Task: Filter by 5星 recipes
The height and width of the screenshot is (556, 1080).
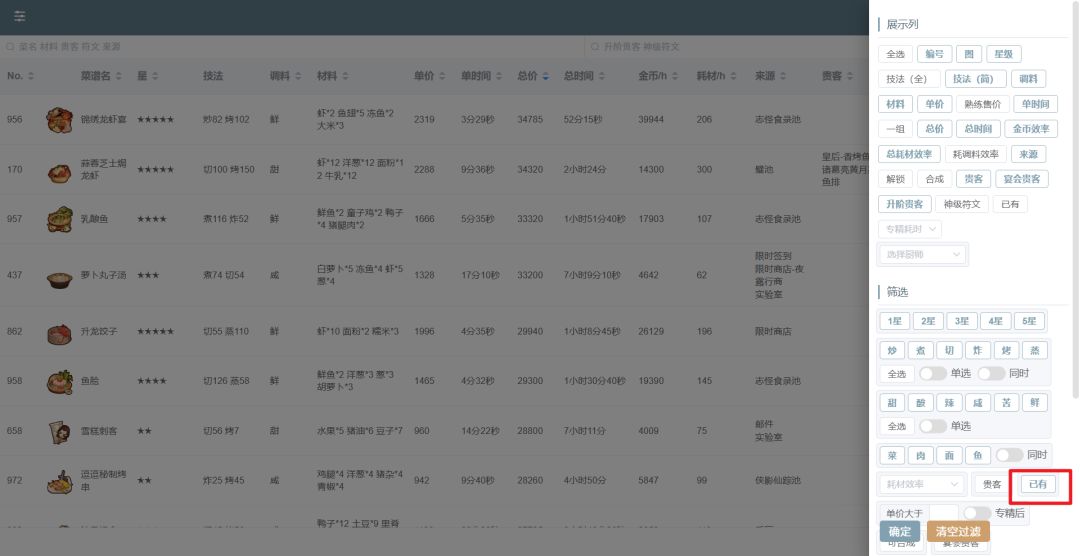Action: (x=1029, y=321)
